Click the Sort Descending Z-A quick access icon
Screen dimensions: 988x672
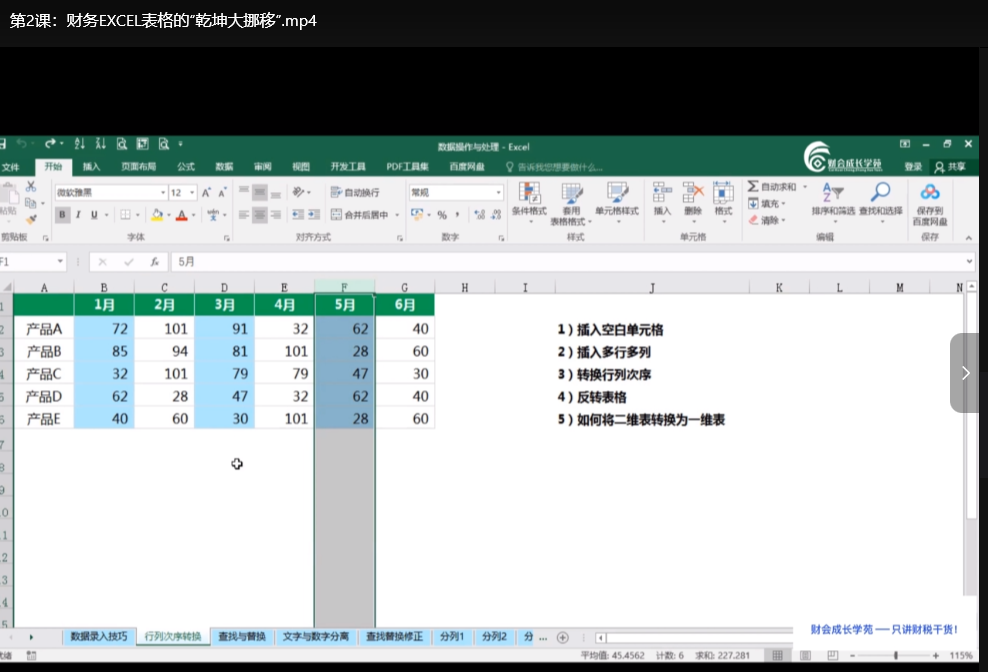click(x=100, y=144)
